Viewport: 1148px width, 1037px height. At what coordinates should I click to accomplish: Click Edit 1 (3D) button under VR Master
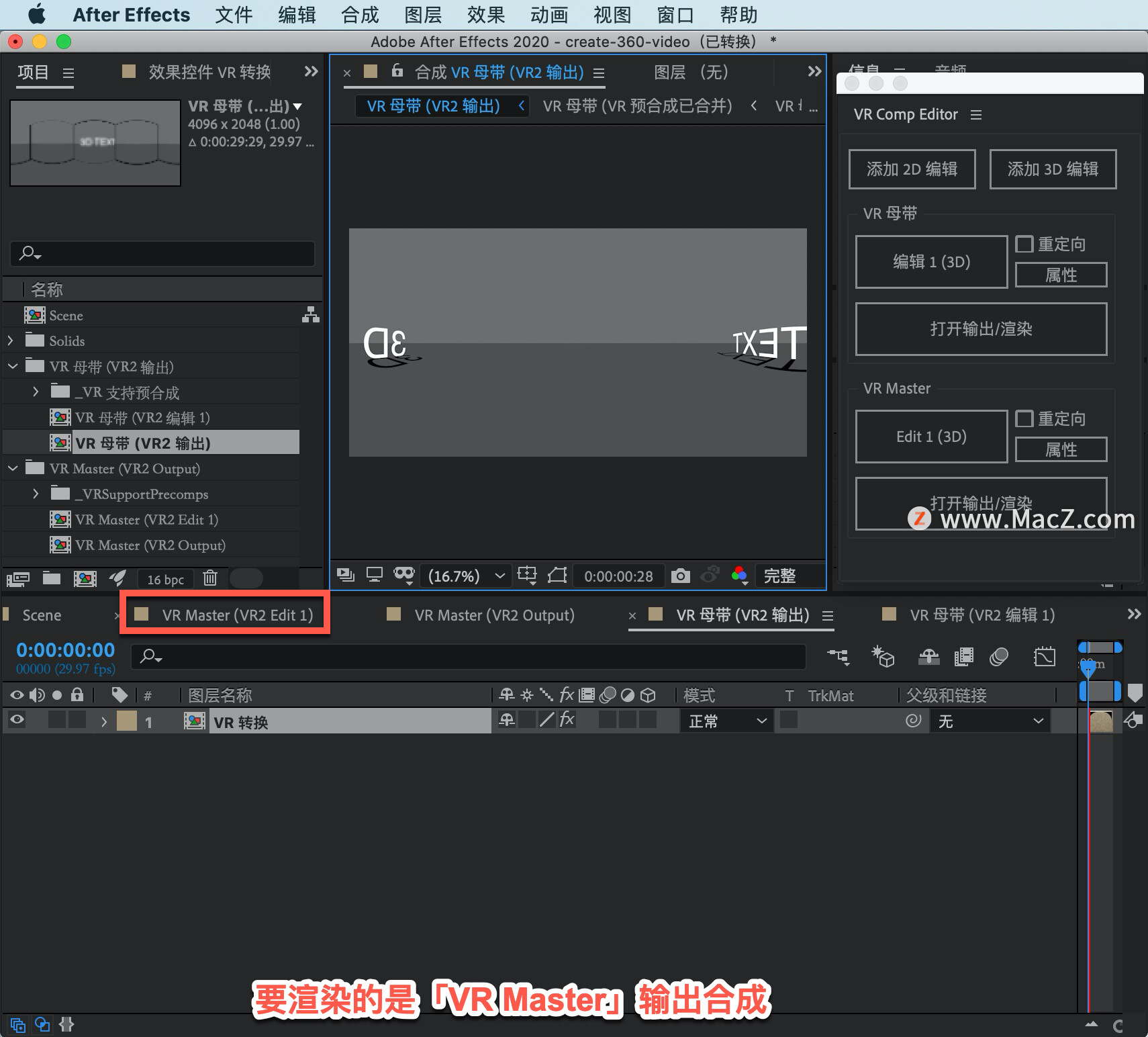[931, 437]
